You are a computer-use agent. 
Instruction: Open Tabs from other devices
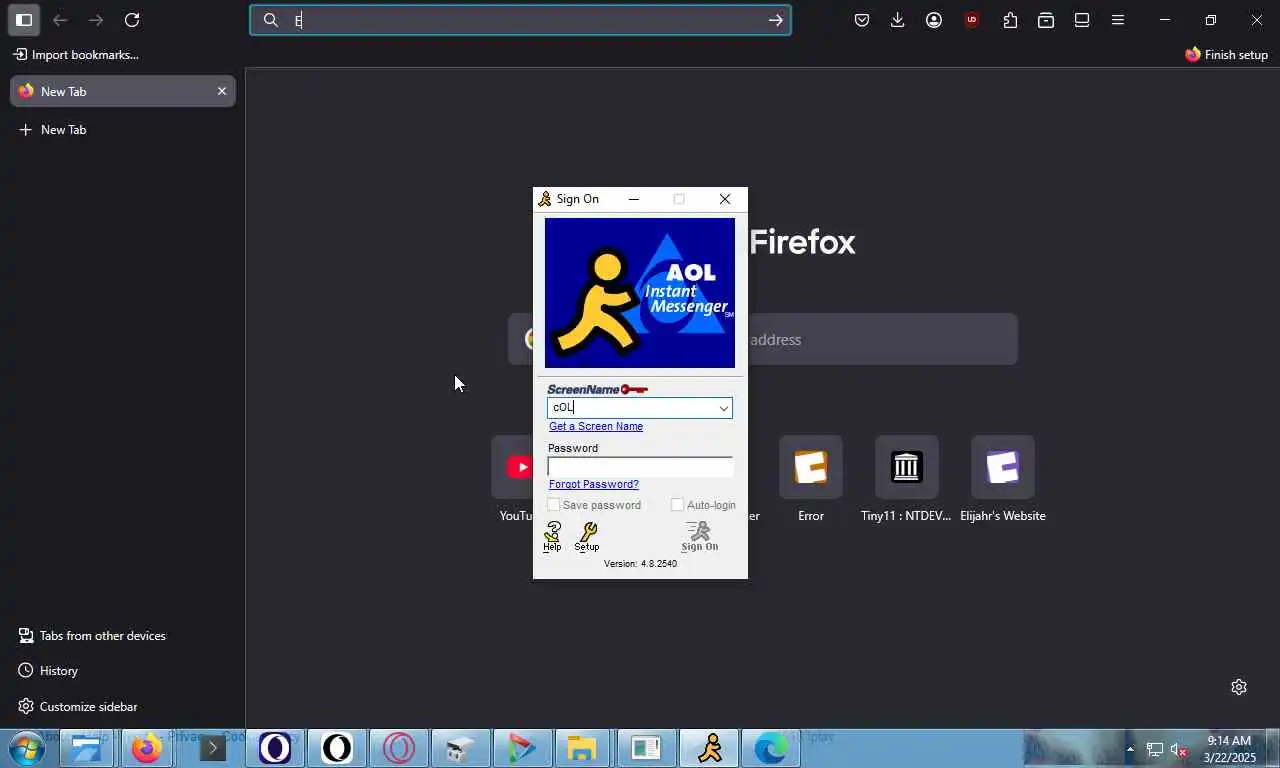tap(92, 636)
